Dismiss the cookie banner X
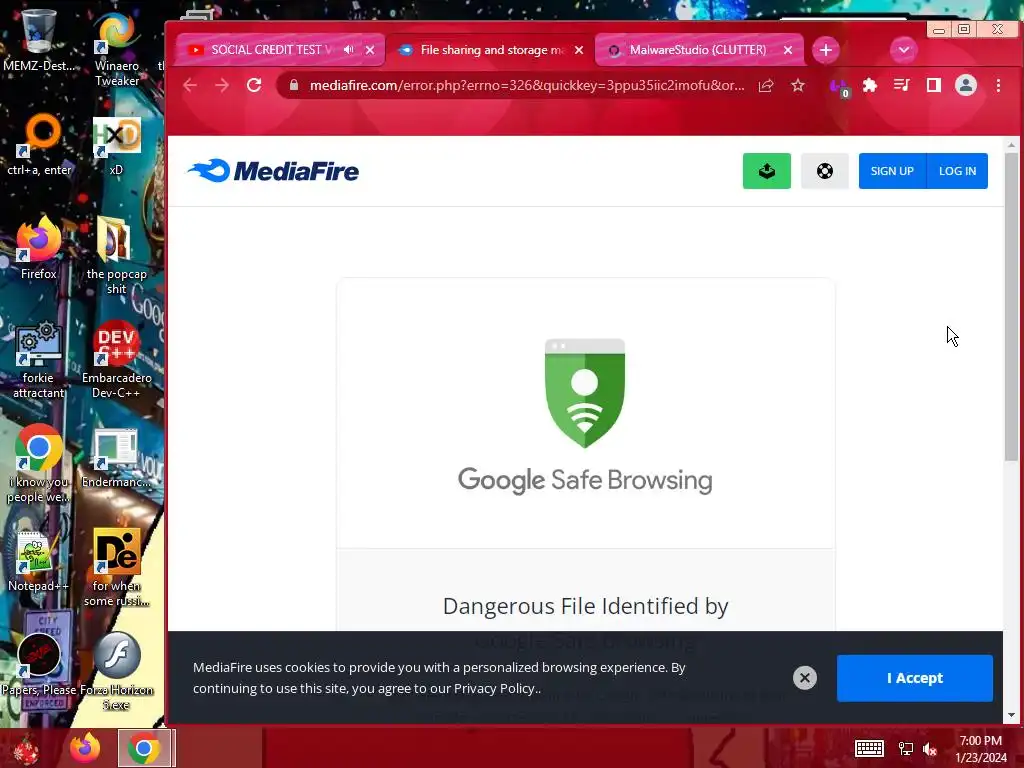1024x768 pixels. point(805,678)
